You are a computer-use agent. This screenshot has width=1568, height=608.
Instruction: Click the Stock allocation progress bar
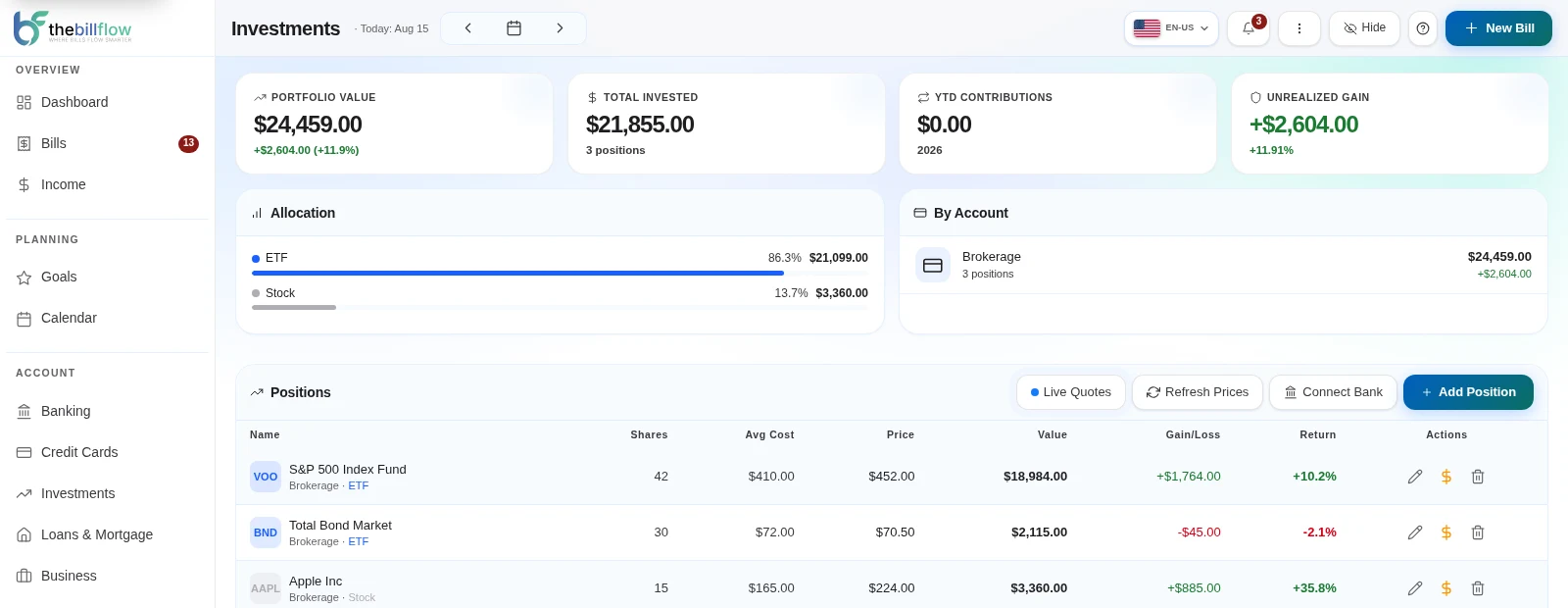tap(560, 308)
